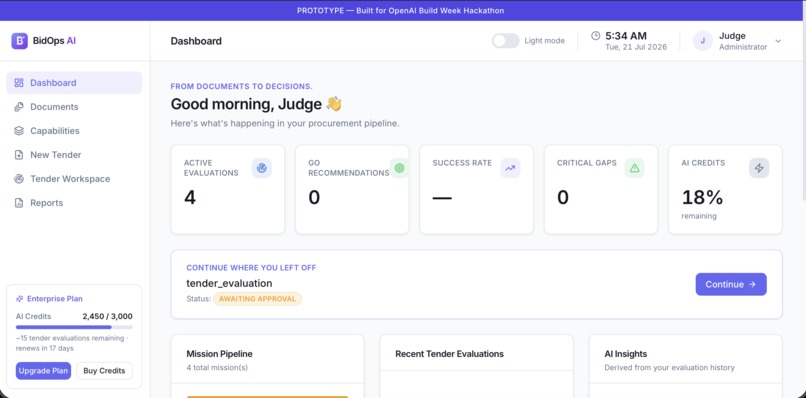Click the AI Credits 18% card
The width and height of the screenshot is (806, 398).
point(725,189)
